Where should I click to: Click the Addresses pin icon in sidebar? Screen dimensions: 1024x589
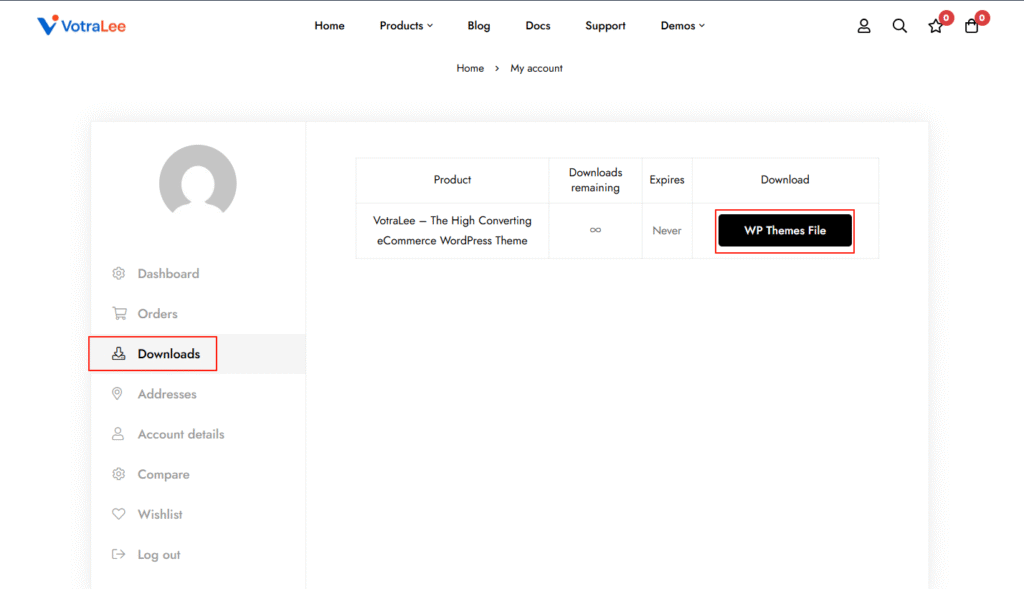click(x=117, y=393)
